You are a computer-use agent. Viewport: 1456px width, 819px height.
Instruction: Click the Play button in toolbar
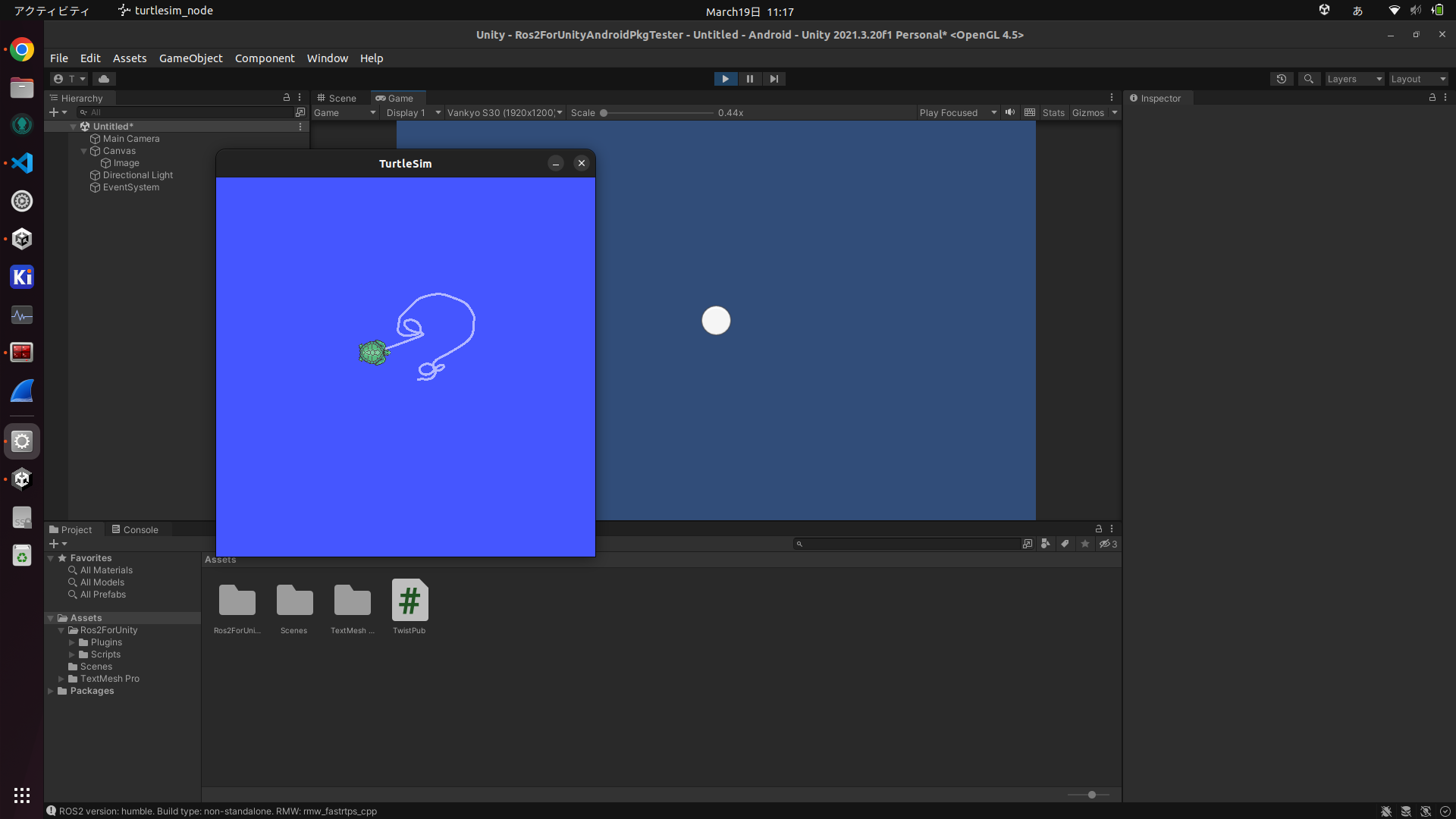(x=725, y=79)
